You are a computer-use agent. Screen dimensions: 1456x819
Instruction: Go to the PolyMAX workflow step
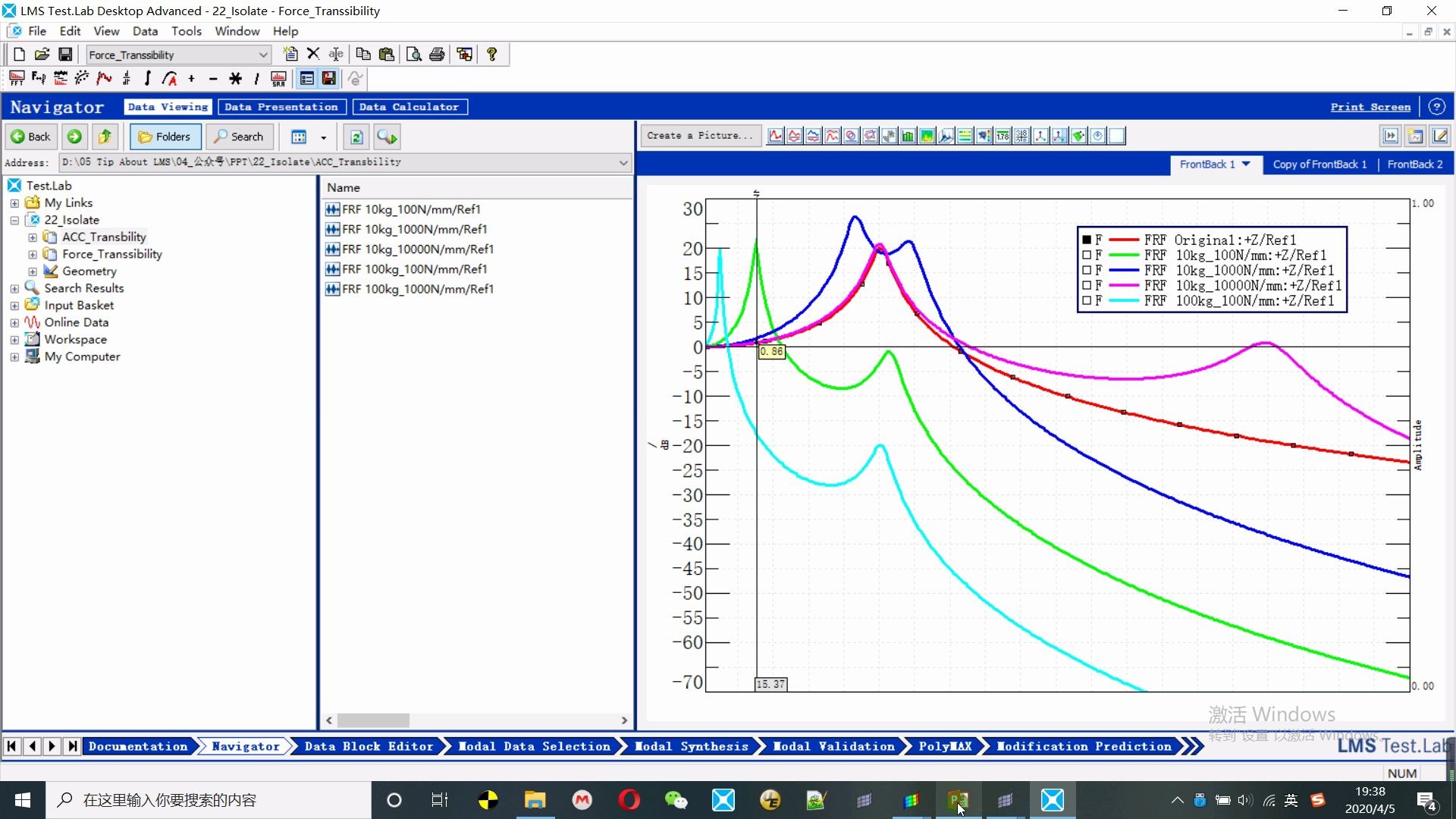point(945,746)
